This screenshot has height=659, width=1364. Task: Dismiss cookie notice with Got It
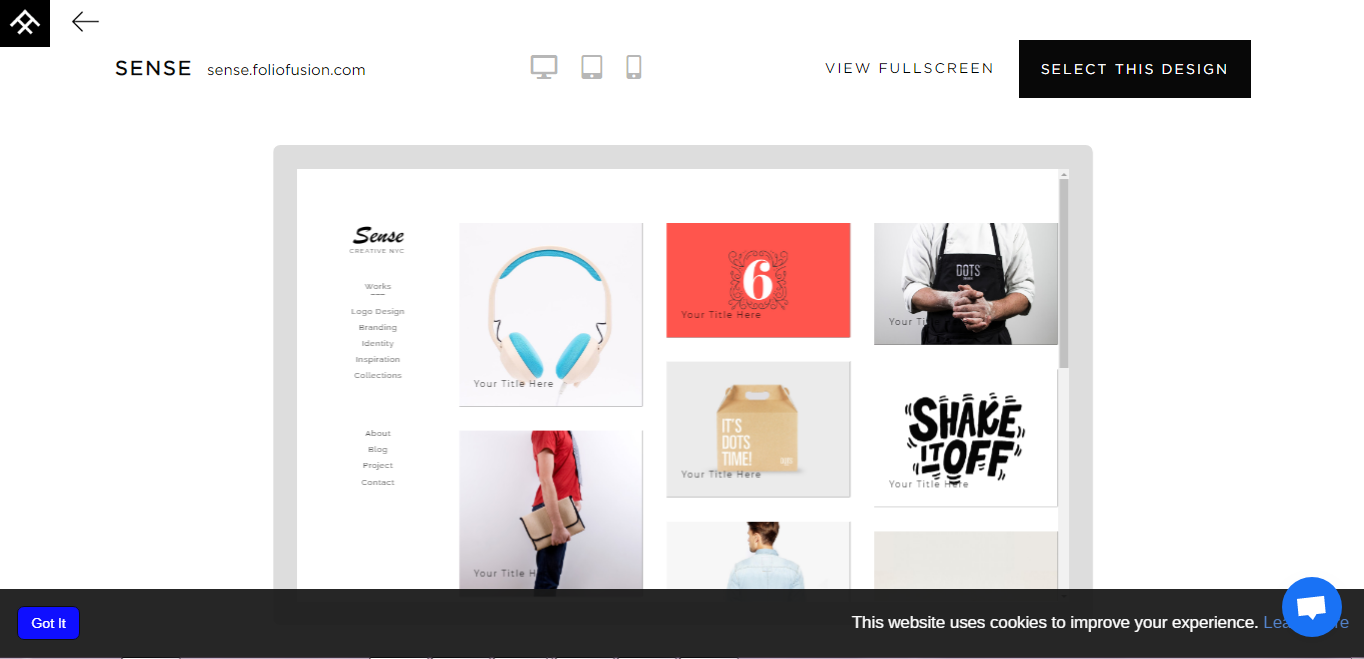(48, 623)
